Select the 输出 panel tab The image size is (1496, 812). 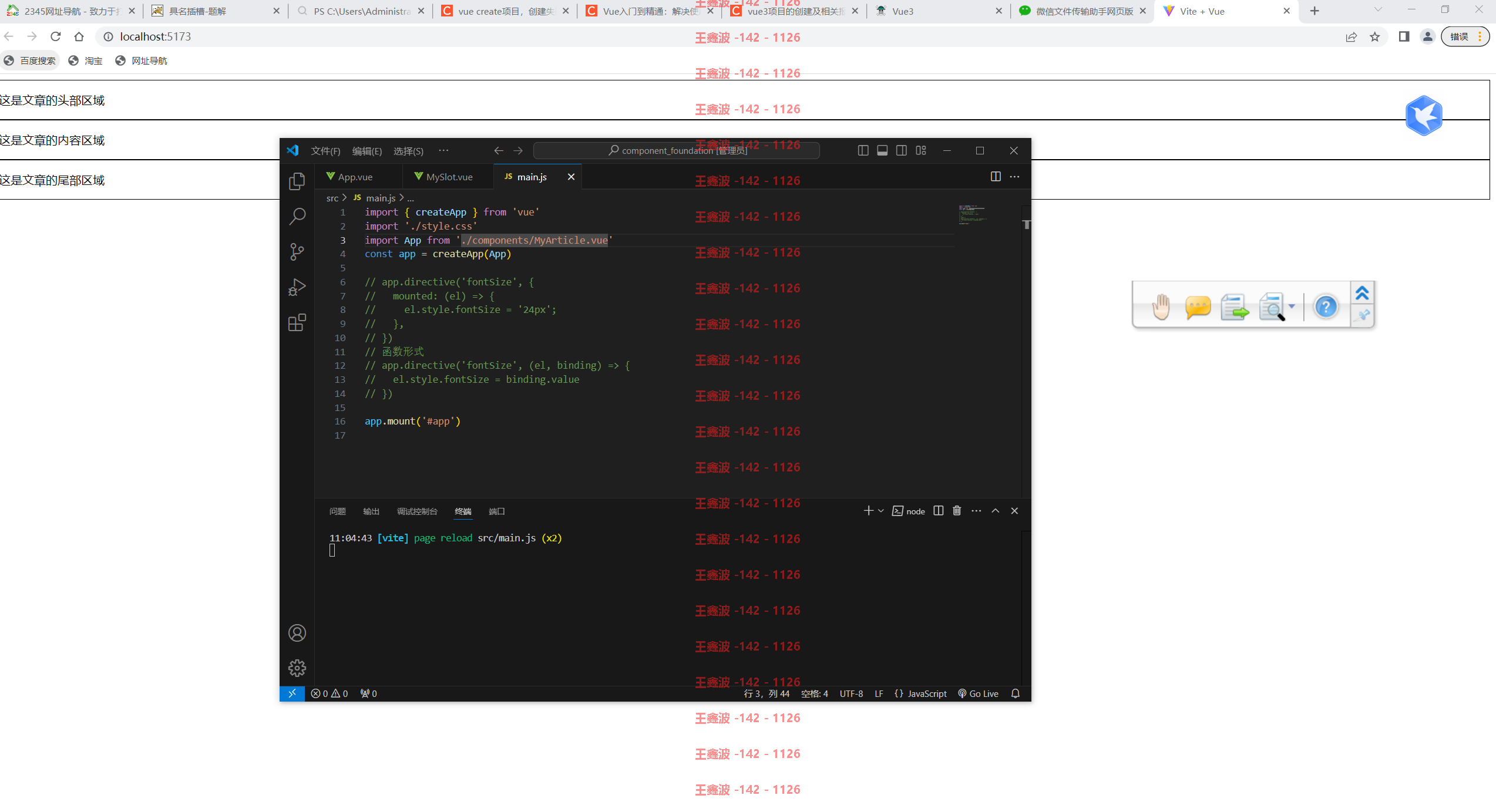(x=371, y=511)
